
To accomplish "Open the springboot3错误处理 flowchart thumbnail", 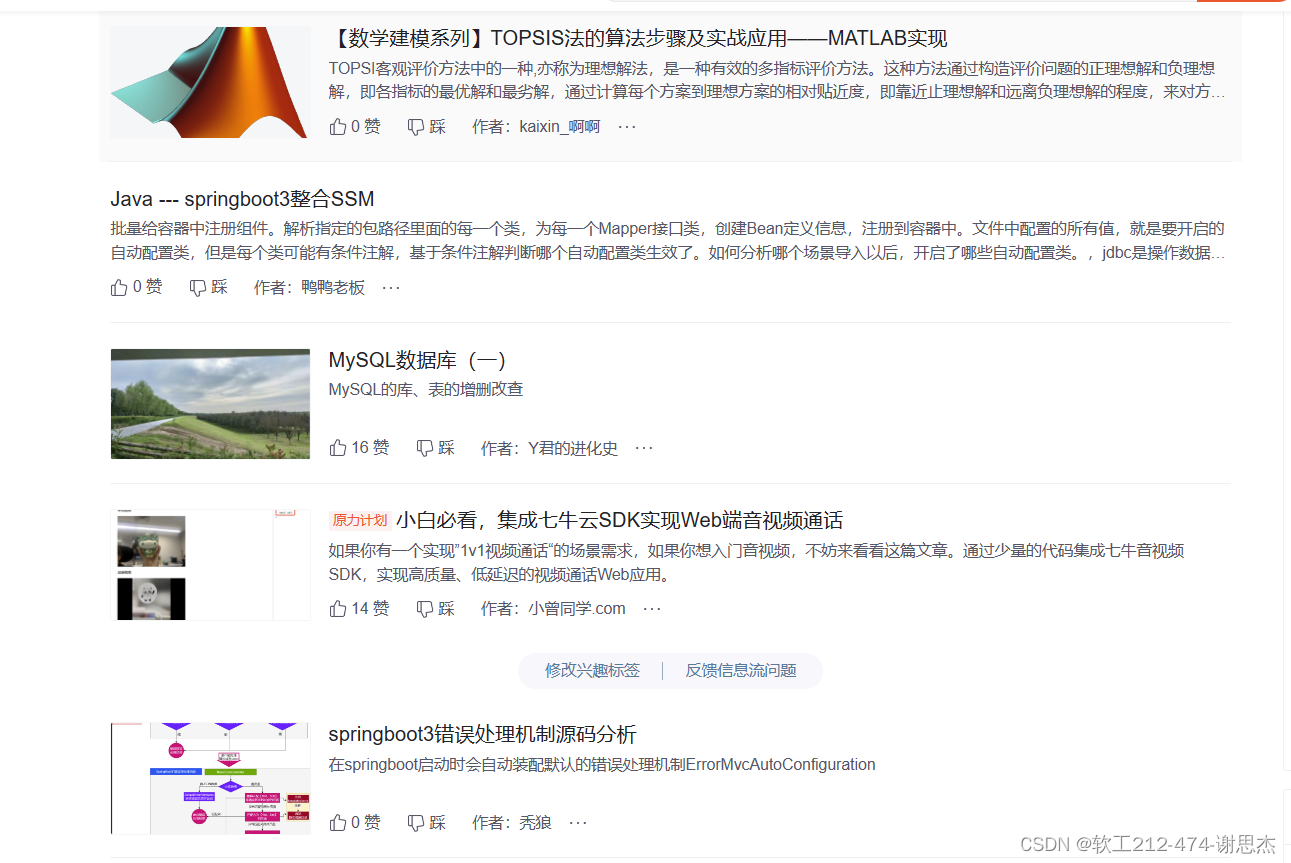I will [x=209, y=778].
